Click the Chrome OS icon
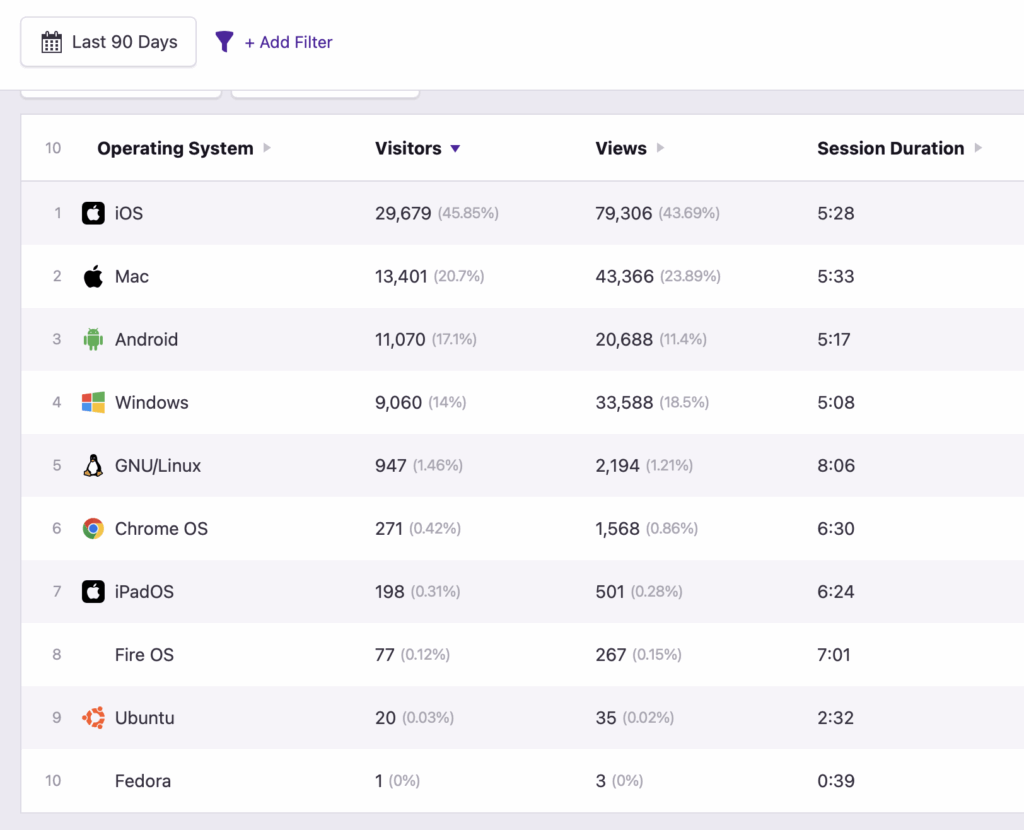This screenshot has width=1024, height=830. pyautogui.click(x=93, y=528)
